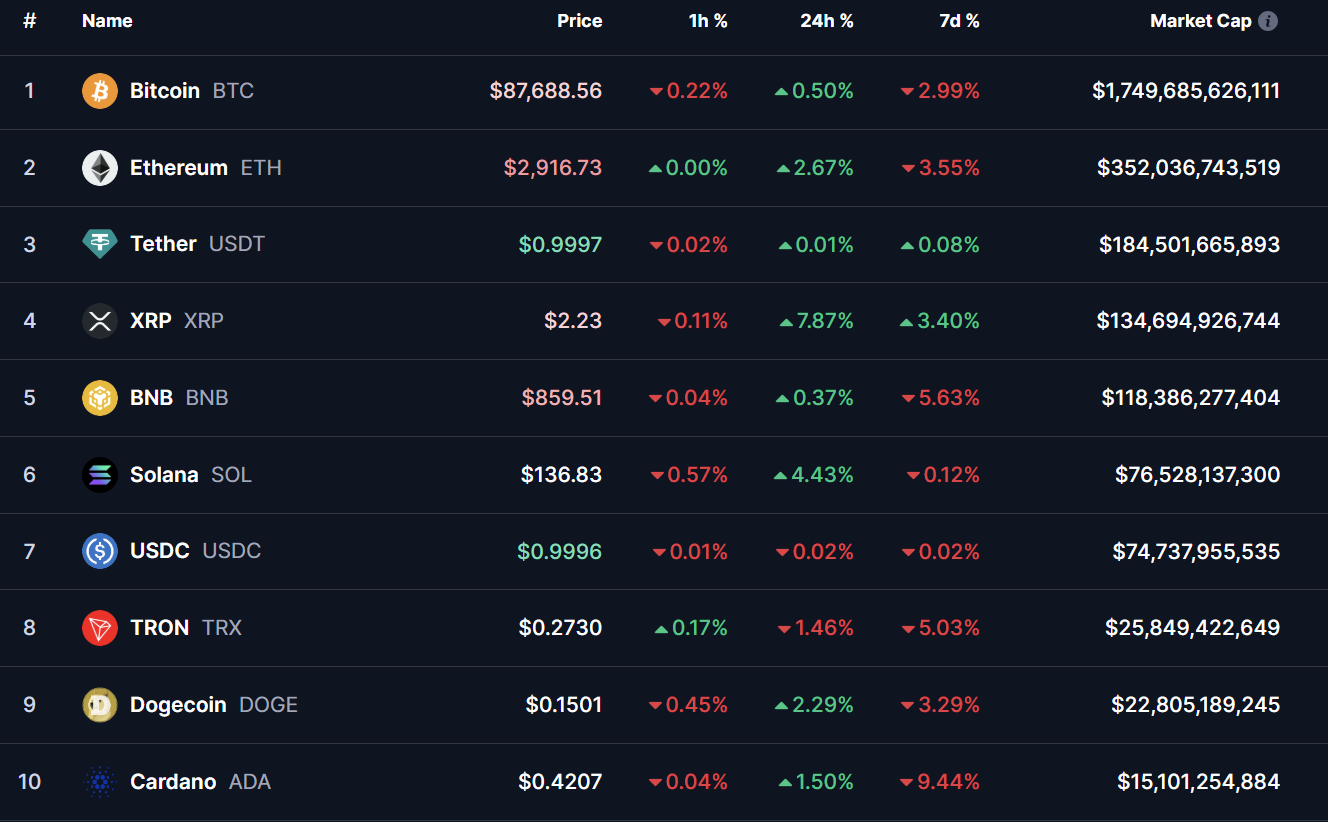Open the Bitcoin name link
The height and width of the screenshot is (822, 1328).
pyautogui.click(x=165, y=91)
